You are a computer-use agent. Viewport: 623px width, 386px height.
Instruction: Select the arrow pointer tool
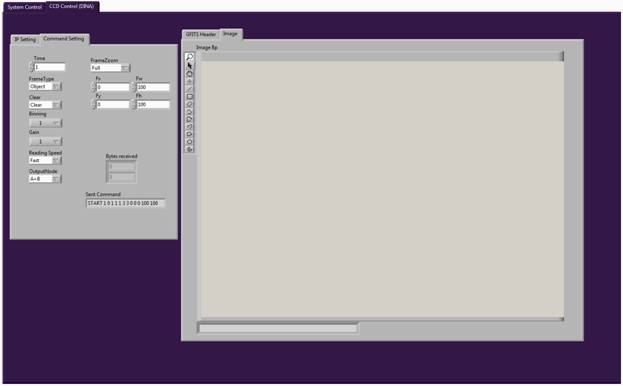tap(190, 66)
